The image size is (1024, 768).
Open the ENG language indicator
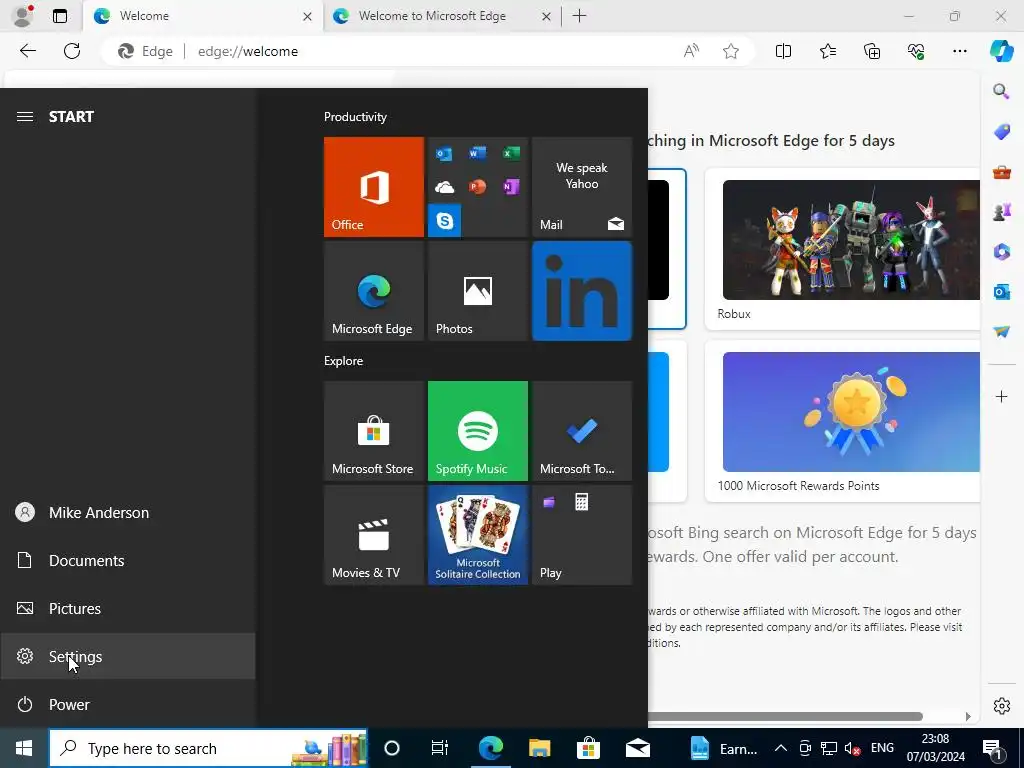point(882,748)
